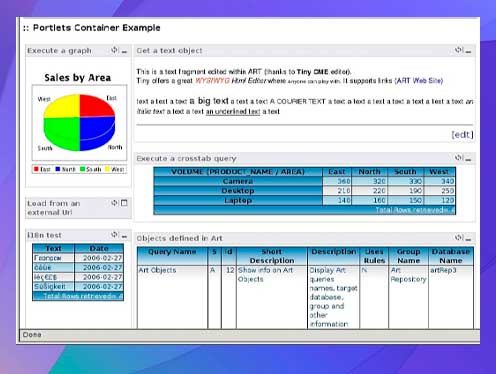Click the North column header in crosstab
Image resolution: width=496 pixels, height=374 pixels.
(x=369, y=172)
